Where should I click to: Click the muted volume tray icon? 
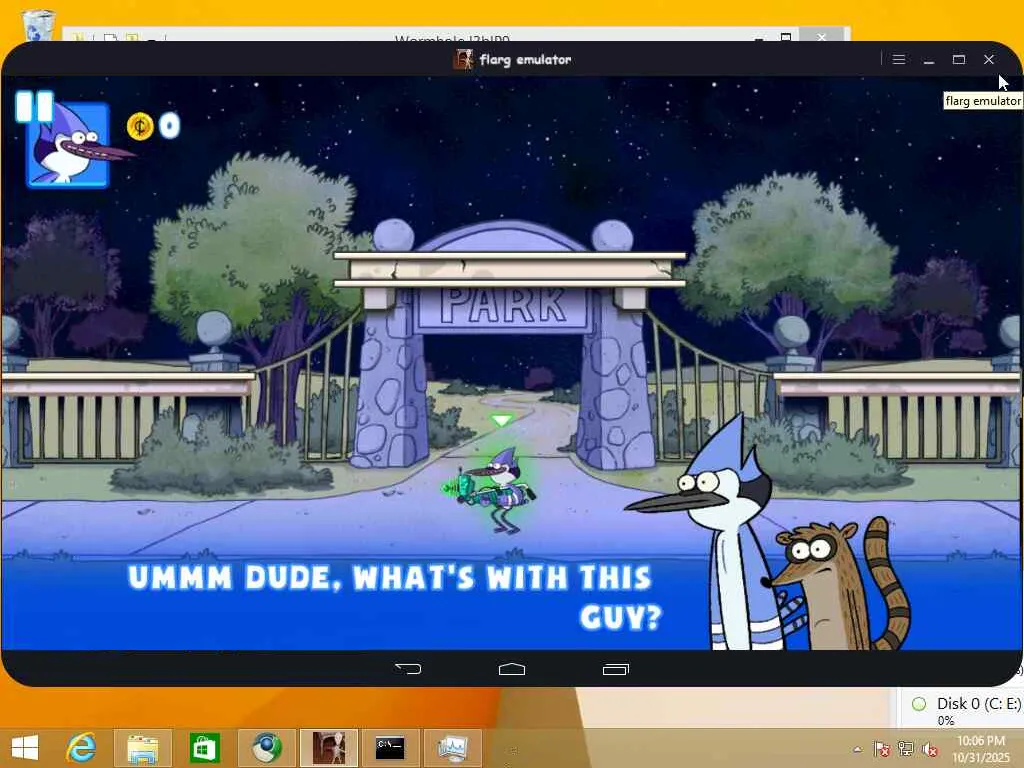click(x=930, y=749)
